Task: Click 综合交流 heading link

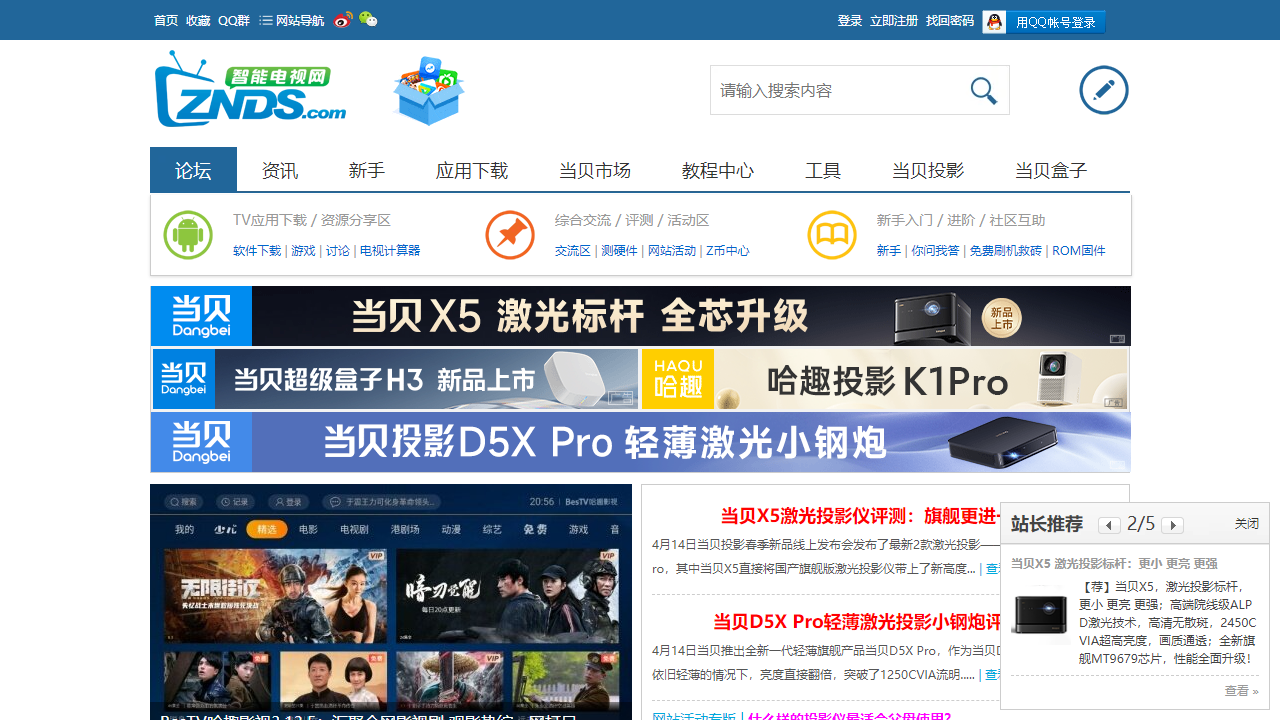Action: [583, 220]
